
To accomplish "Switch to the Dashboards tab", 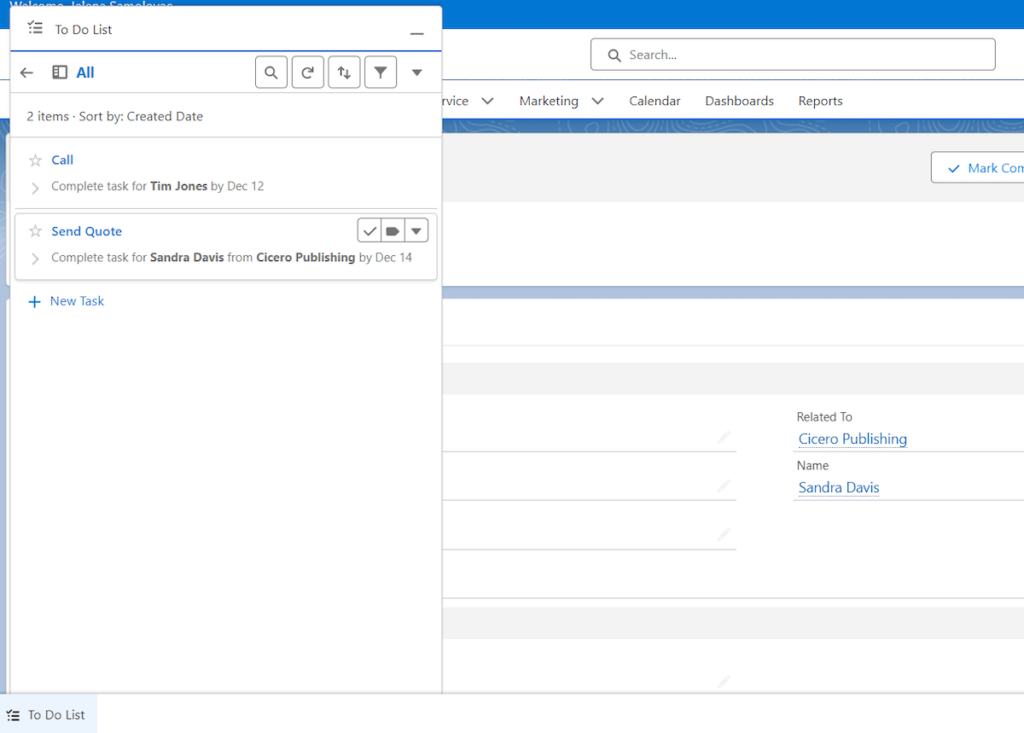I will [x=739, y=100].
